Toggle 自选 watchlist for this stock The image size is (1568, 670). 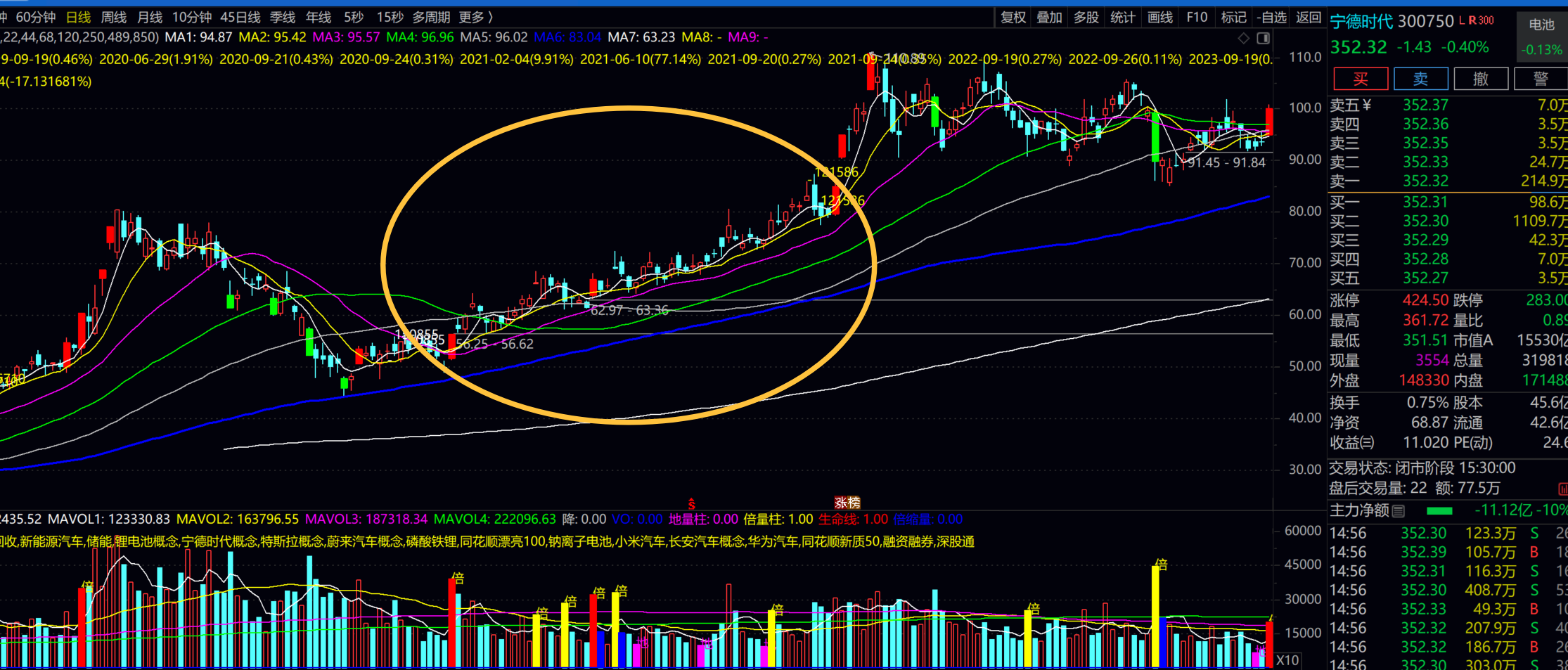coord(1272,17)
